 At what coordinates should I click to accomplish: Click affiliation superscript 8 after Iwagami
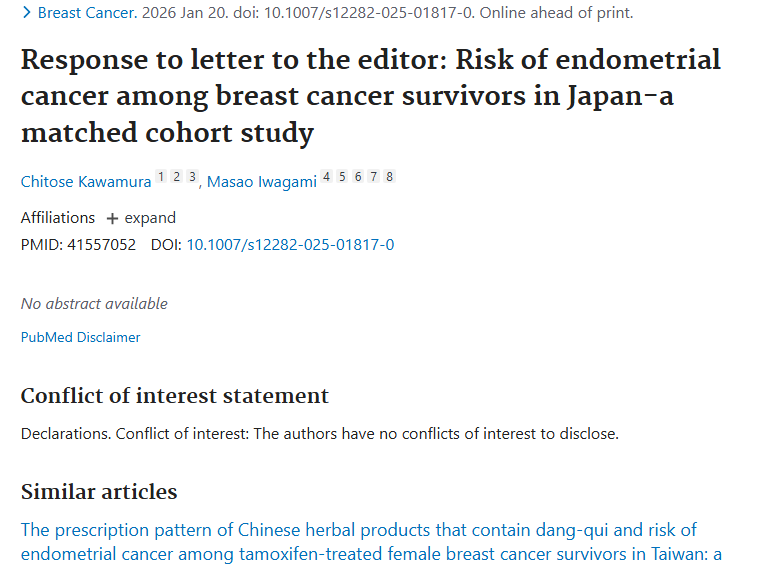[x=389, y=177]
